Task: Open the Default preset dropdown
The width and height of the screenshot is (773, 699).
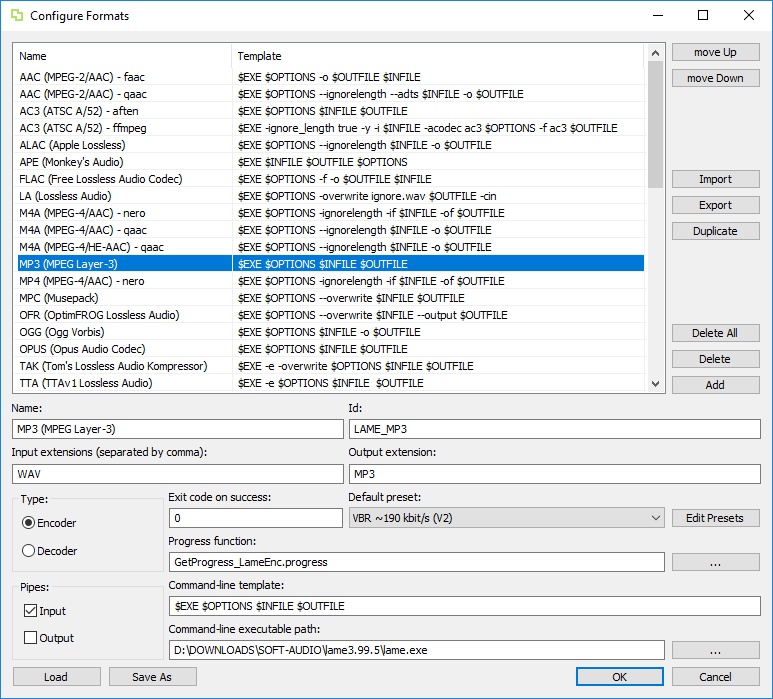Action: click(507, 518)
